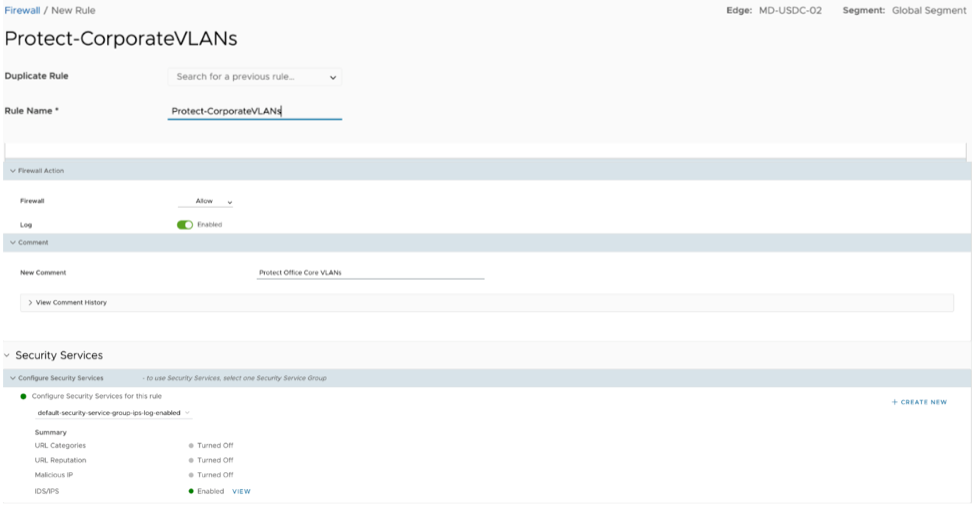This screenshot has height=507, width=972.
Task: Click into the Rule Name input field
Action: click(254, 111)
